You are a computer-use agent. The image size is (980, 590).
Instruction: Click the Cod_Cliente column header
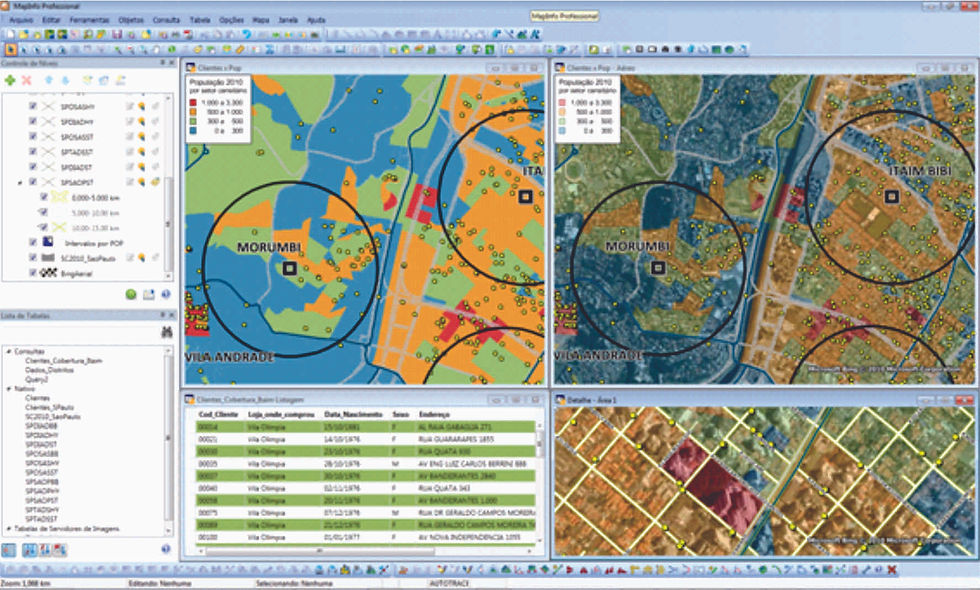[218, 414]
